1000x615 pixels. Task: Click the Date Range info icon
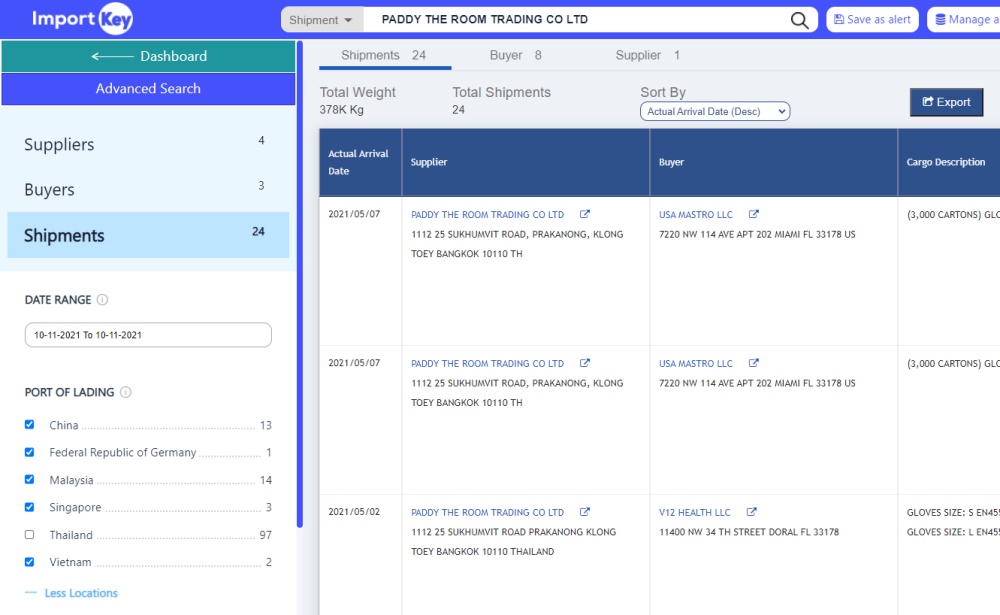click(103, 300)
